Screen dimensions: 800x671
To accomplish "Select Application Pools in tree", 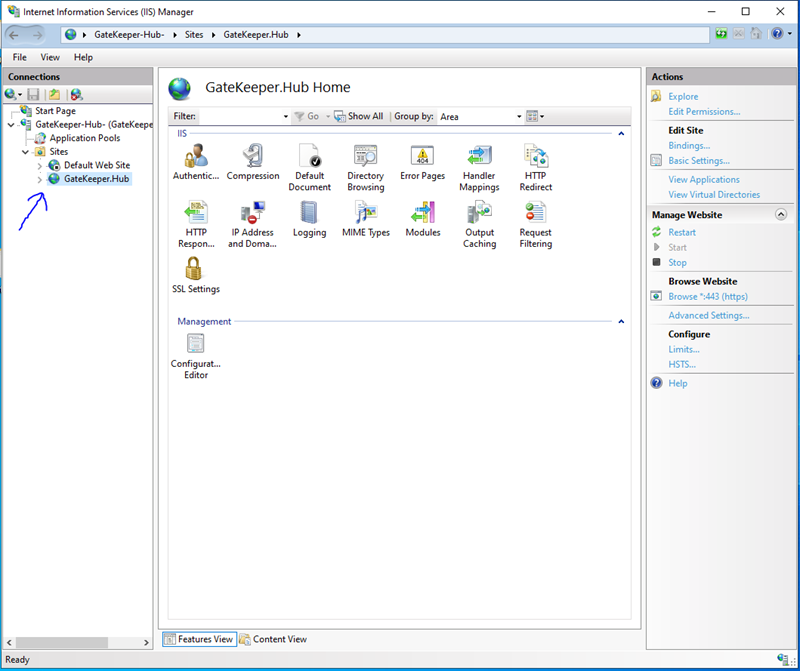I will click(85, 138).
